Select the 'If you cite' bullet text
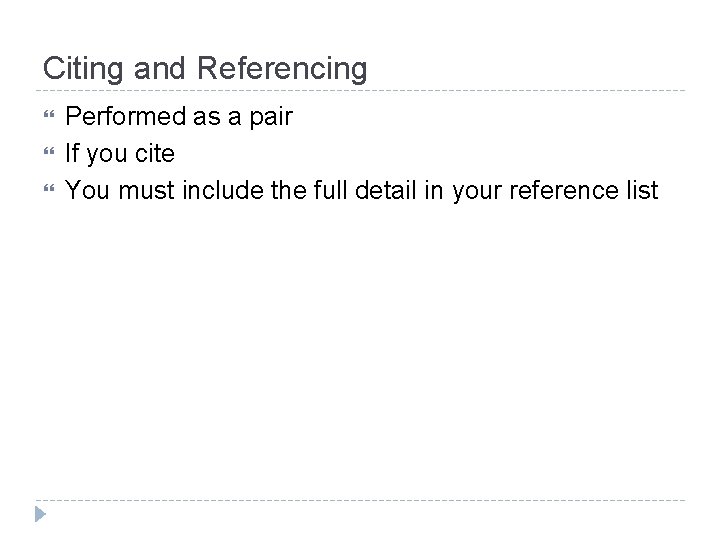Screen dimensions: 720x540 tap(119, 154)
